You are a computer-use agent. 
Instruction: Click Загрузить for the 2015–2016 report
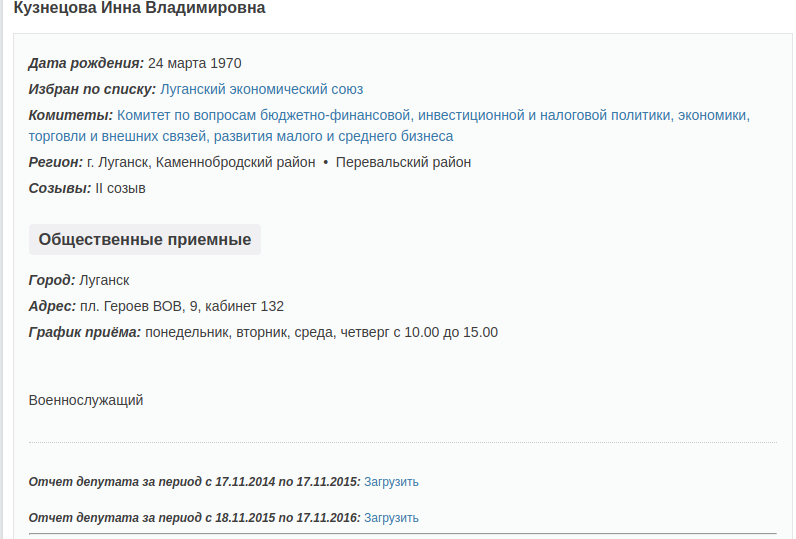pos(391,518)
